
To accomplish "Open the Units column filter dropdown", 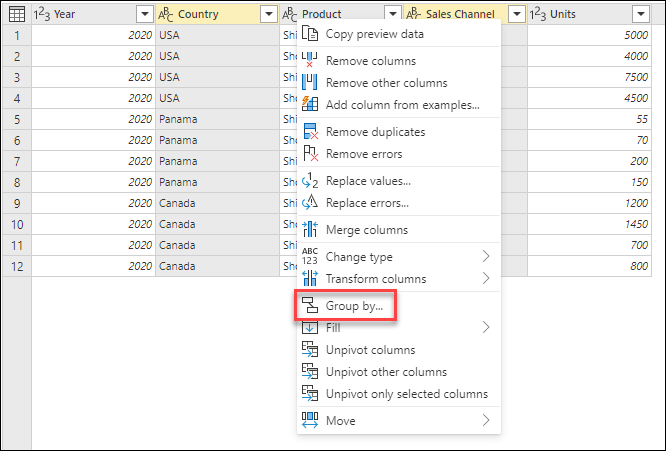I will pos(641,14).
